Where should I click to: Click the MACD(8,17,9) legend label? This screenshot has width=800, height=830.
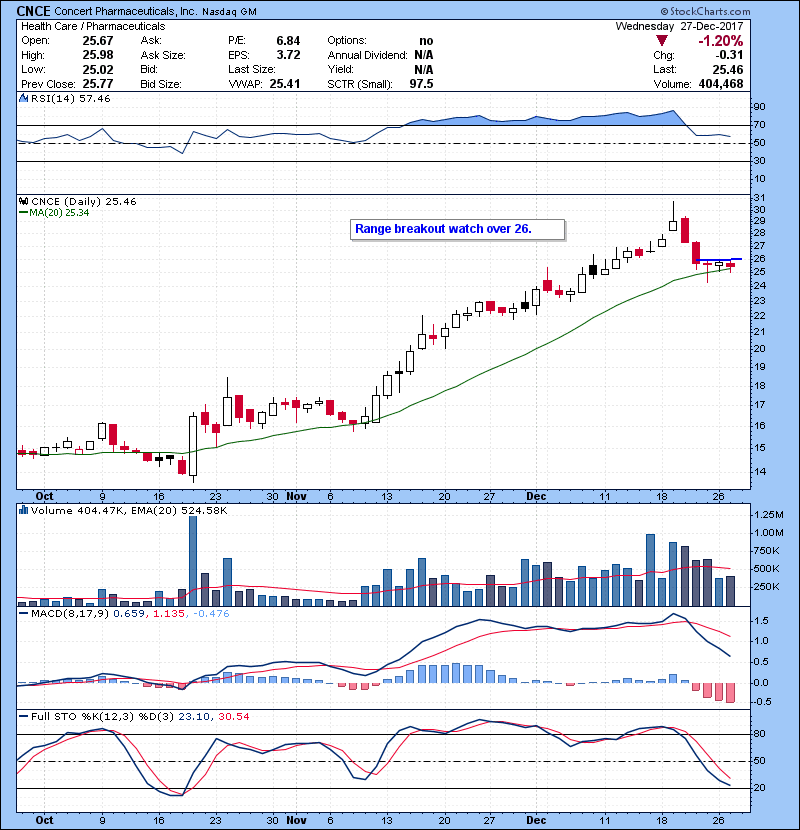(70, 614)
